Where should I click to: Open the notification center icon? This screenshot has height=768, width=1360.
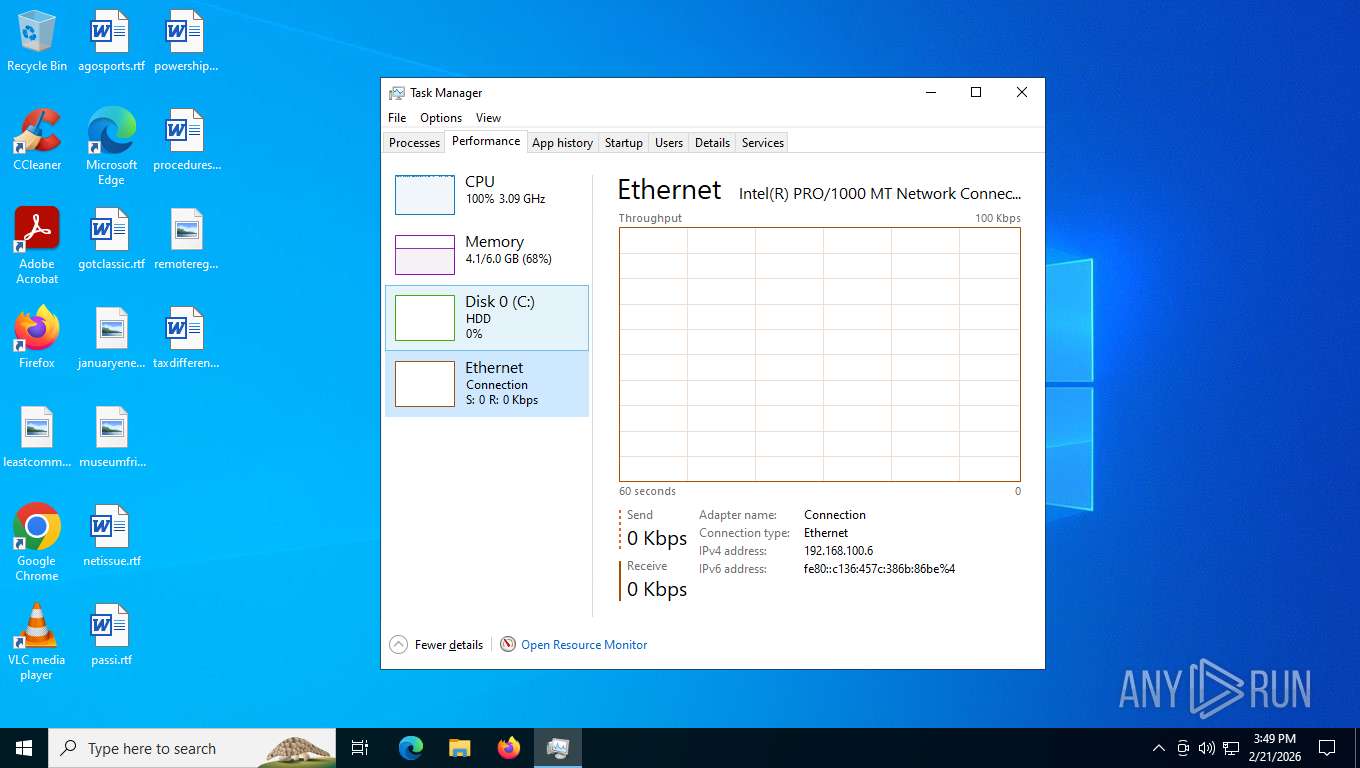1327,748
